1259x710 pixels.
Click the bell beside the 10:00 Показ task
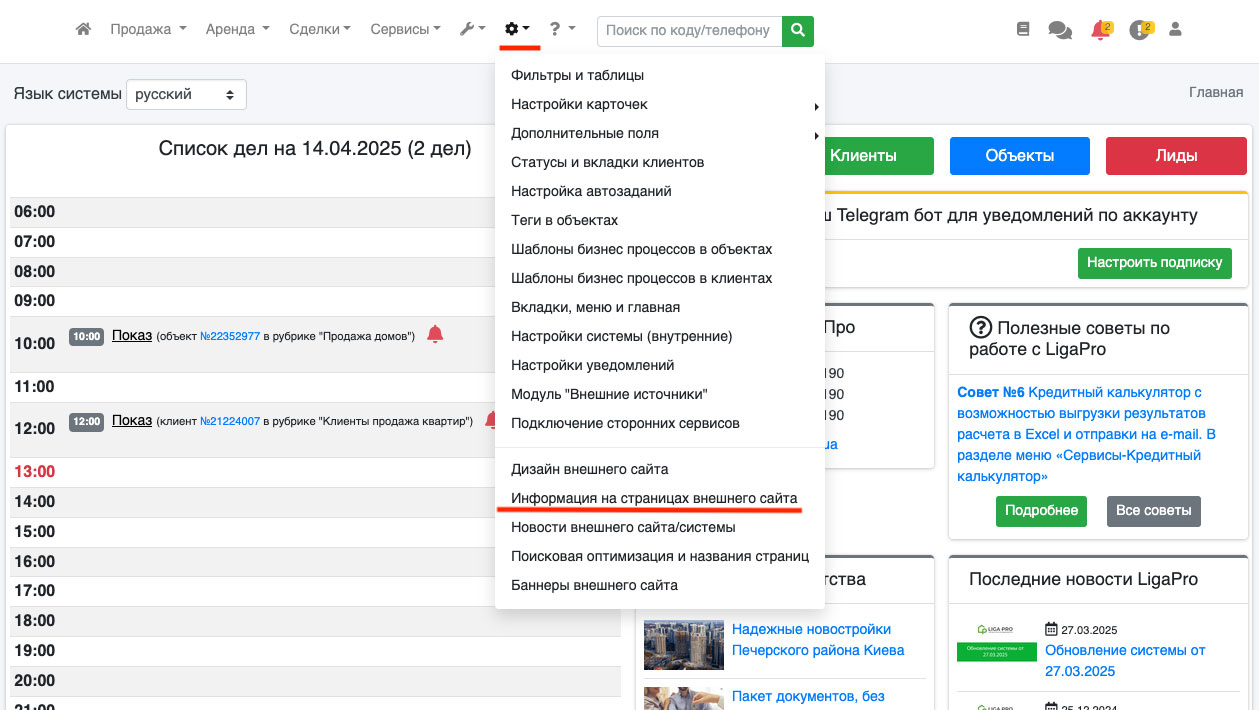pos(435,334)
